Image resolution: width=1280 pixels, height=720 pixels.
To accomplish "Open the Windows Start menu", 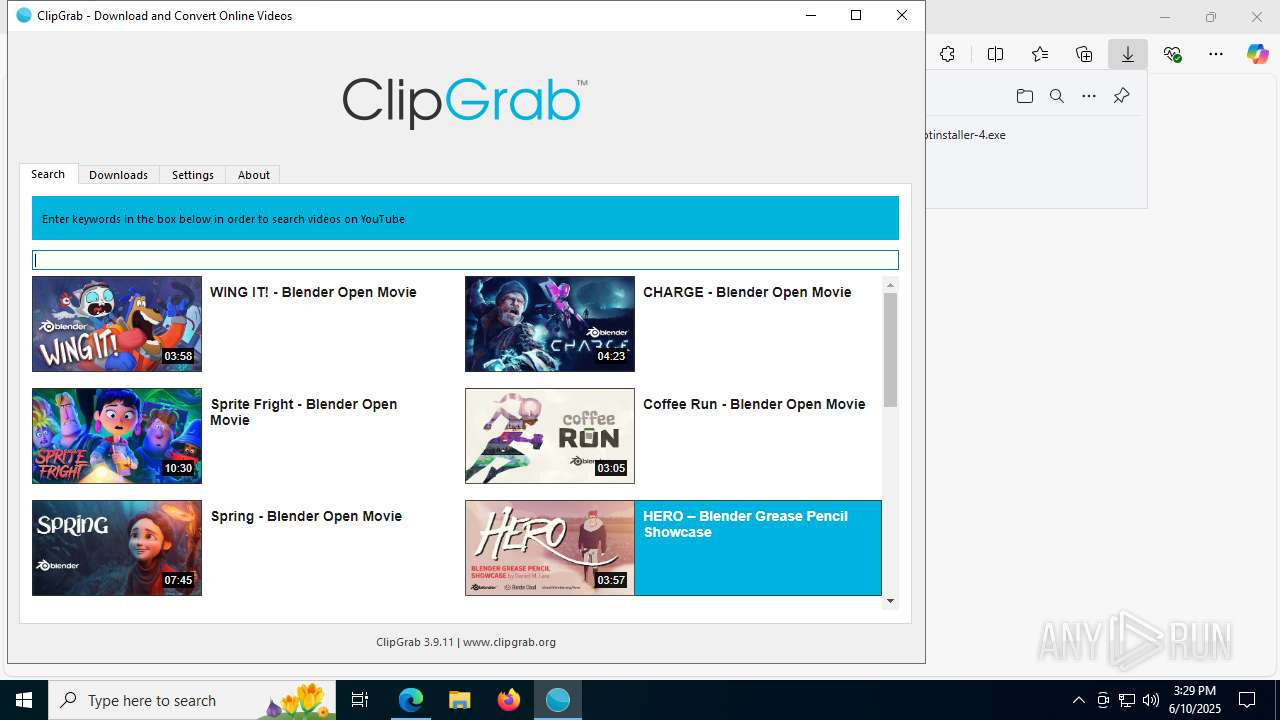I will 24,700.
